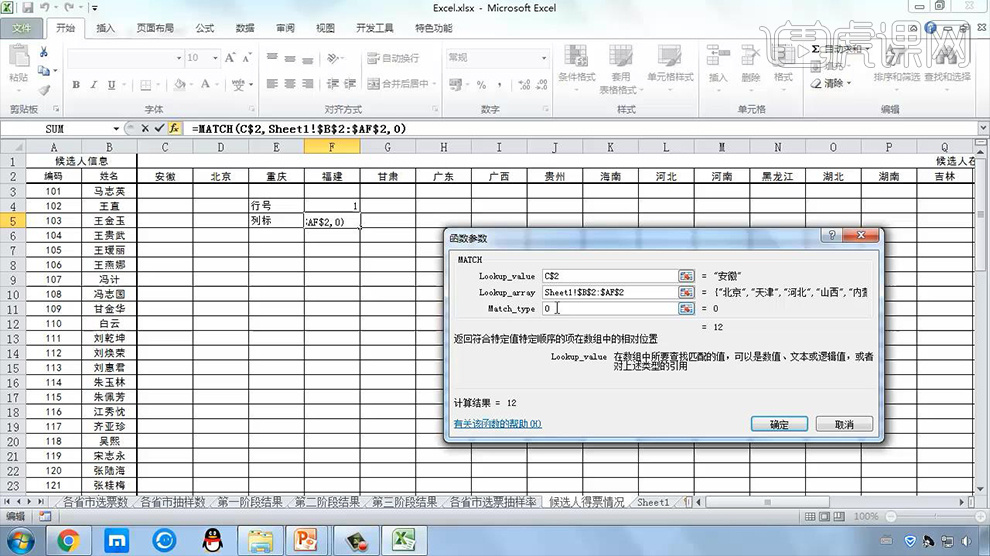The image size is (990, 556).
Task: Click the Align Left icon
Action: pos(272,84)
